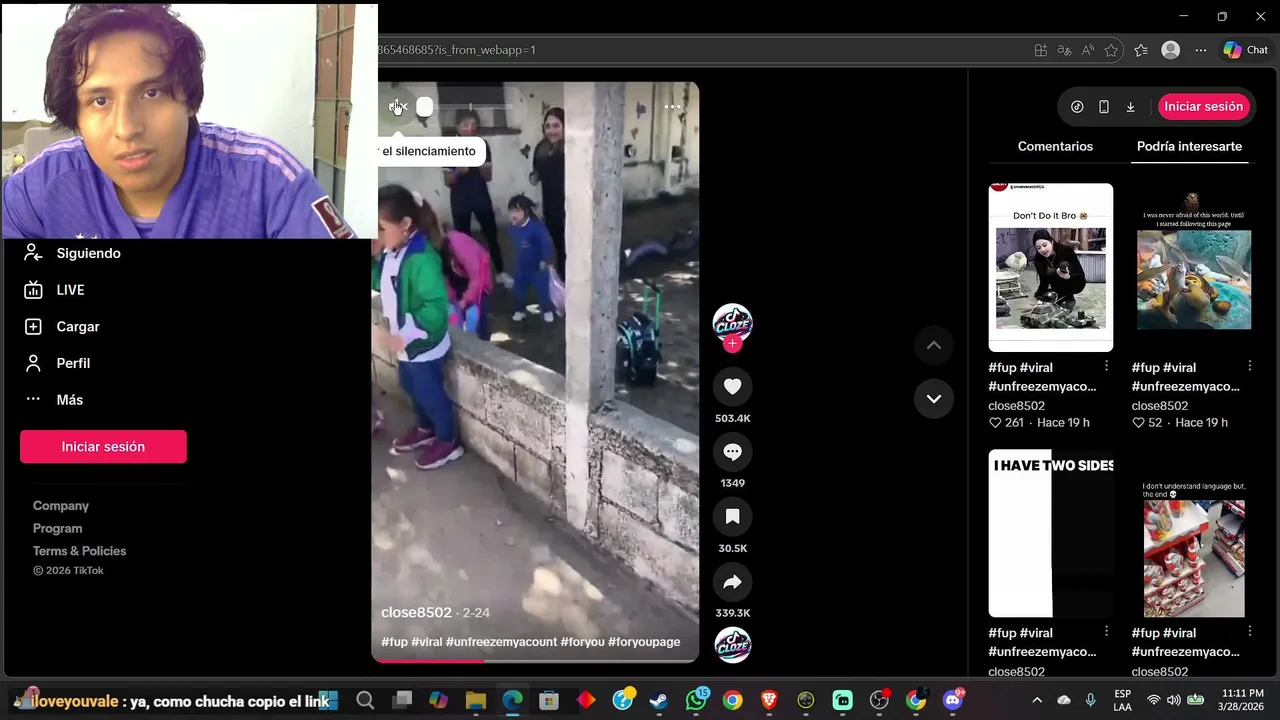Screen dimensions: 1280x720
Task: Click the video progress bar
Action: click(535, 660)
